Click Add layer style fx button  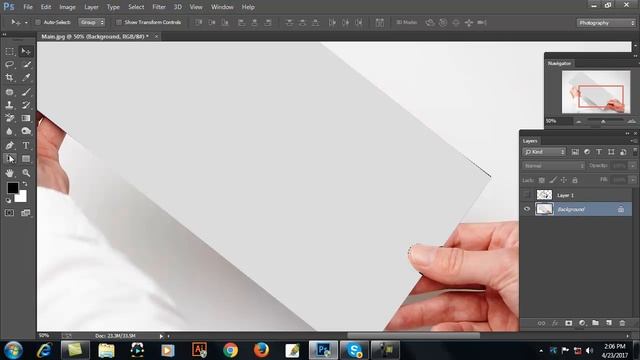[x=555, y=323]
